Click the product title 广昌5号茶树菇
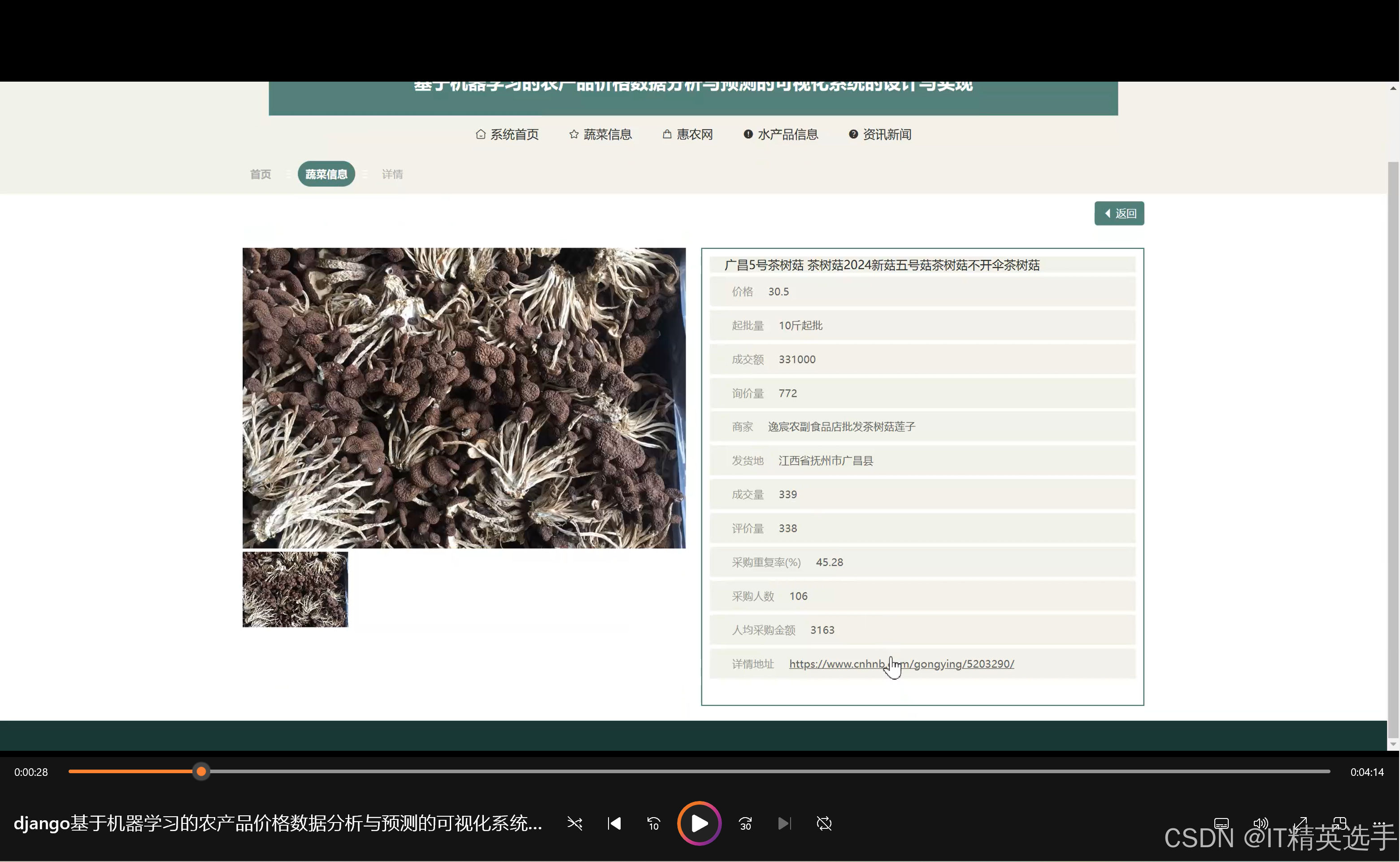Image resolution: width=1400 pixels, height=862 pixels. [x=882, y=265]
